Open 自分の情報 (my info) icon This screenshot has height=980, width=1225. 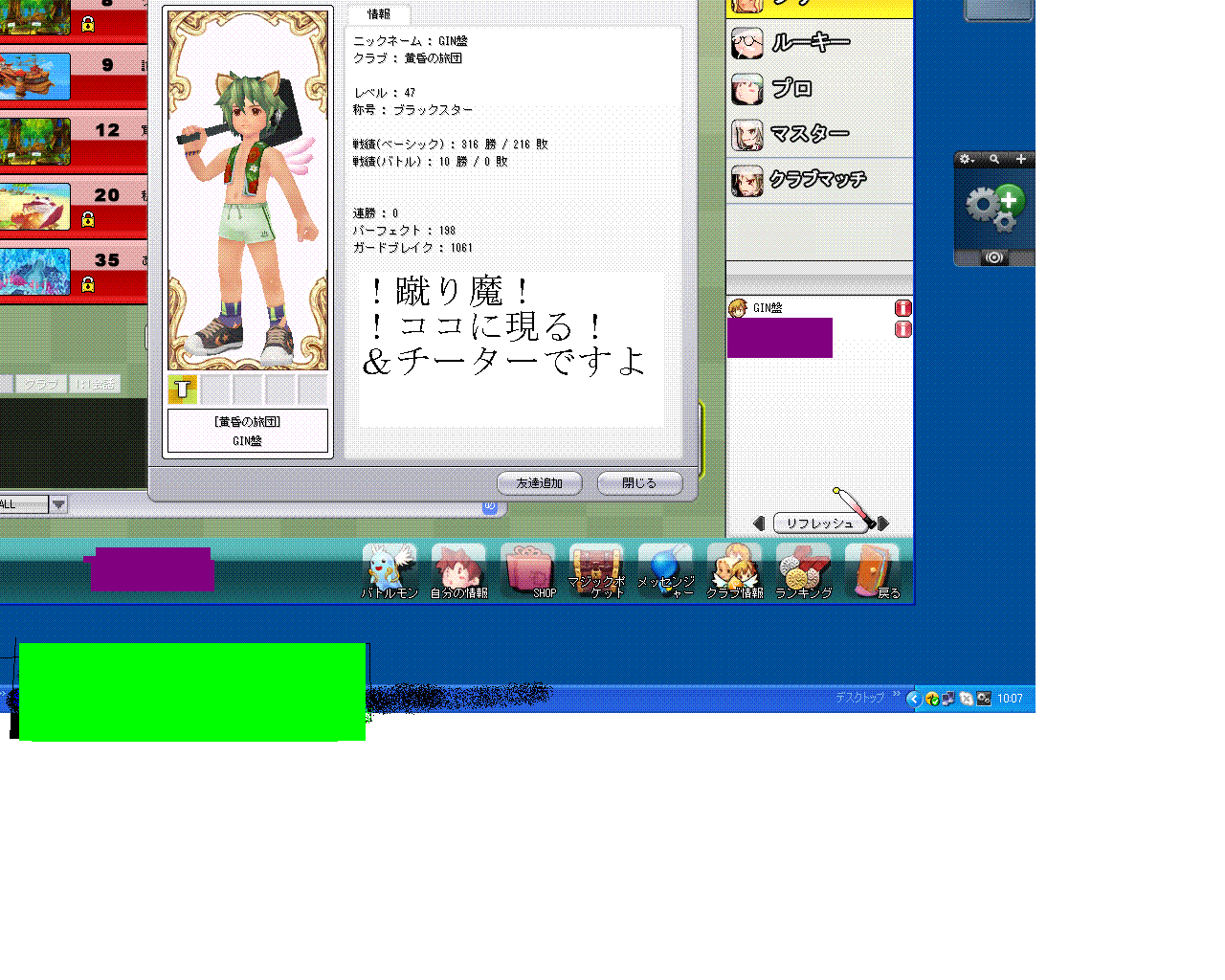point(458,570)
